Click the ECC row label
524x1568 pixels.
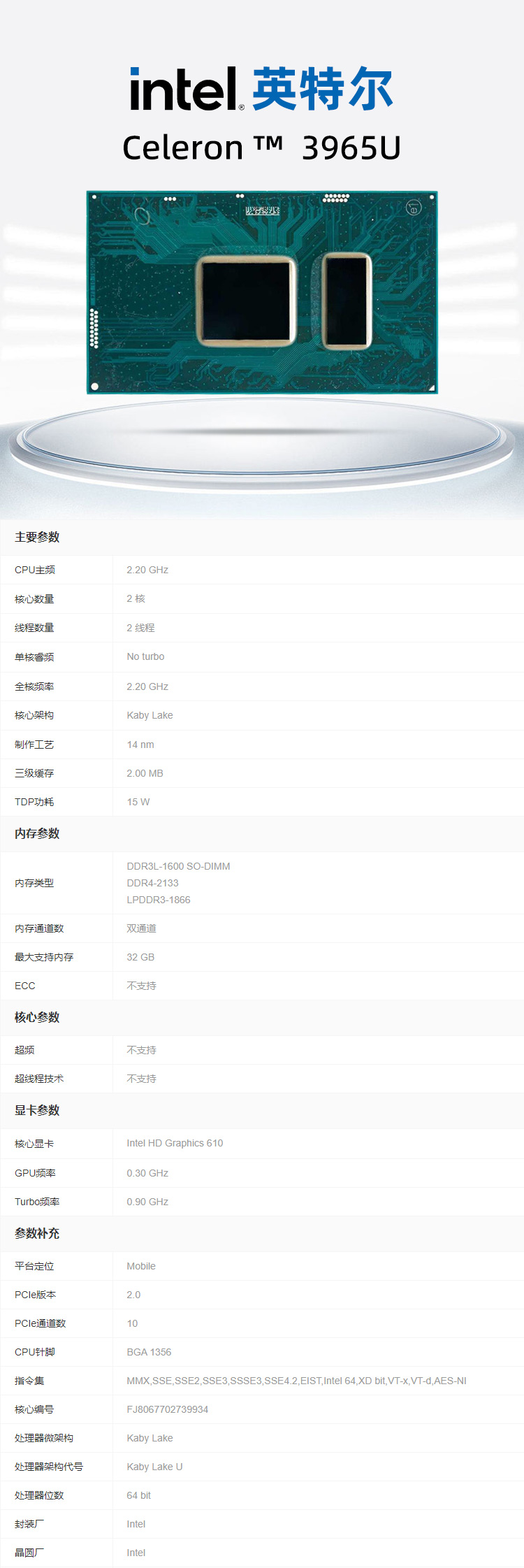point(25,986)
